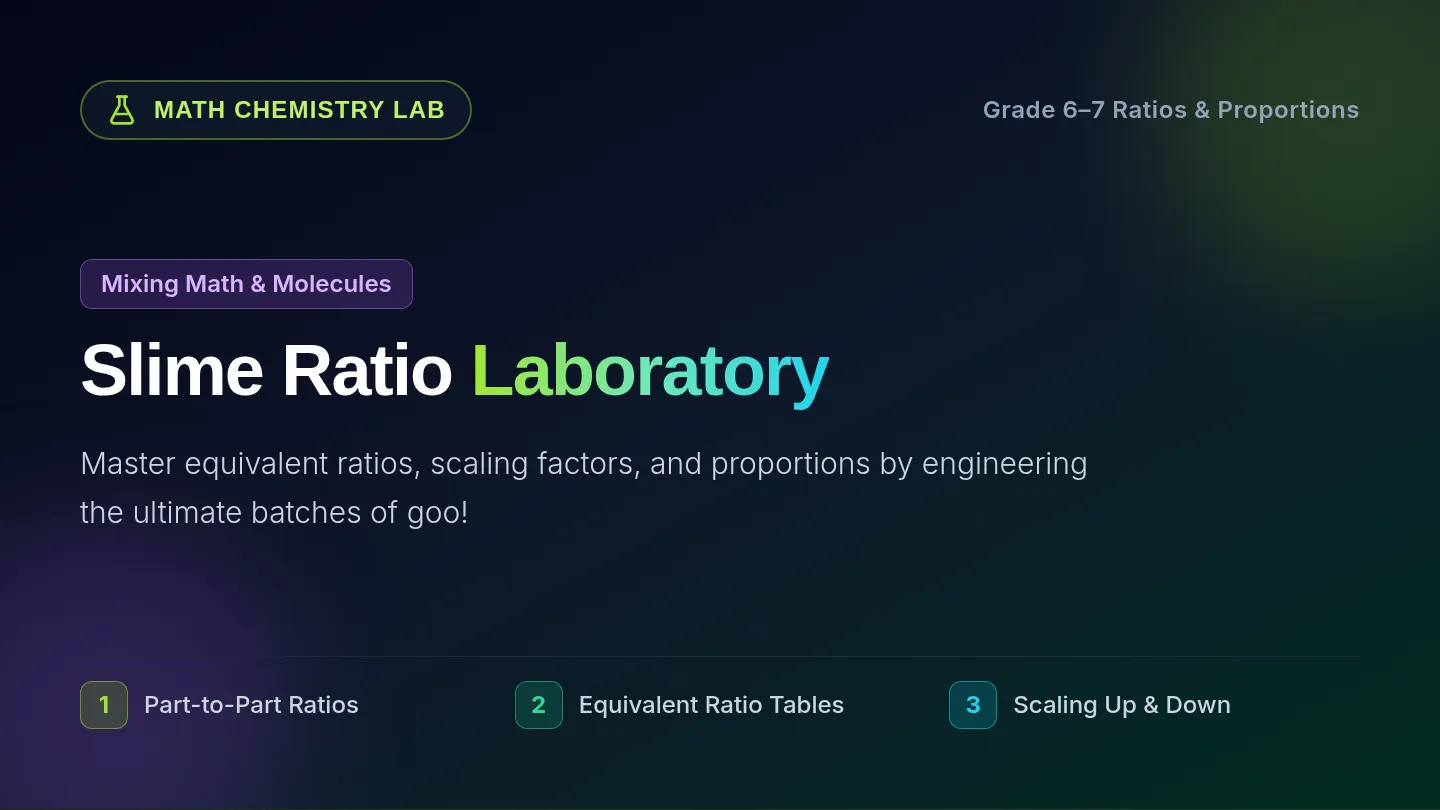The width and height of the screenshot is (1440, 810).
Task: Click the white "Slime Ratio" title words
Action: (266, 371)
